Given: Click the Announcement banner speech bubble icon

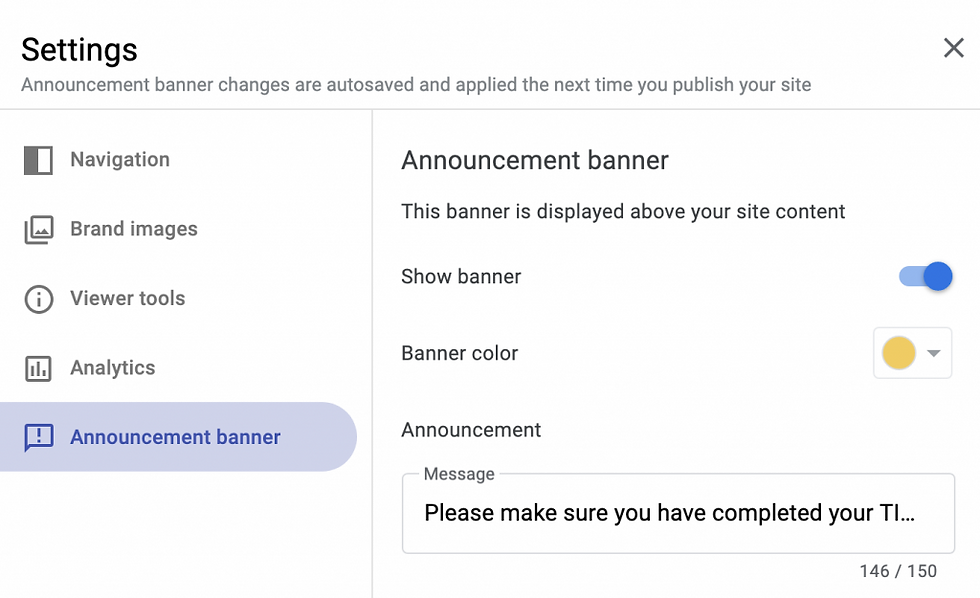Looking at the screenshot, I should point(39,437).
